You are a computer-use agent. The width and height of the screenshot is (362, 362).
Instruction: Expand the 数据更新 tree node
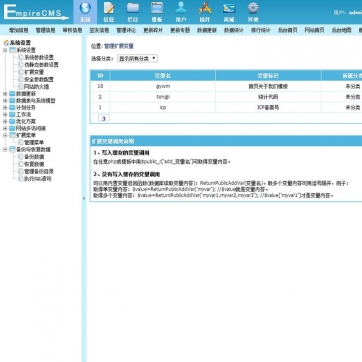pos(5,94)
